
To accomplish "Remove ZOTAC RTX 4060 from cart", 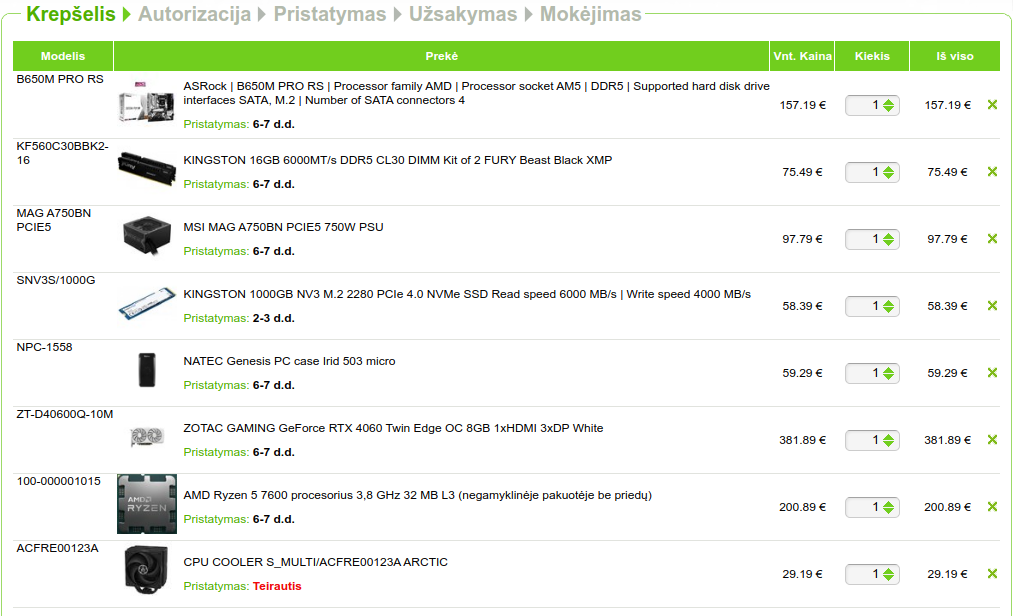I will pos(992,440).
